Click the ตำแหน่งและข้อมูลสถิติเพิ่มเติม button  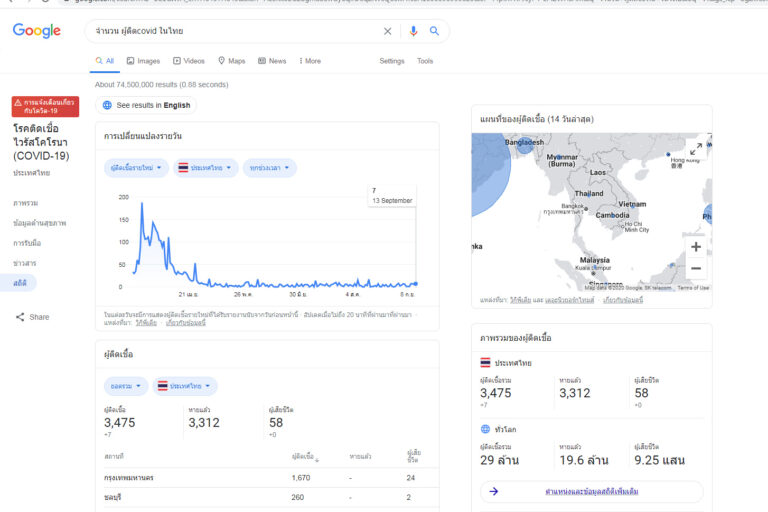pos(592,492)
